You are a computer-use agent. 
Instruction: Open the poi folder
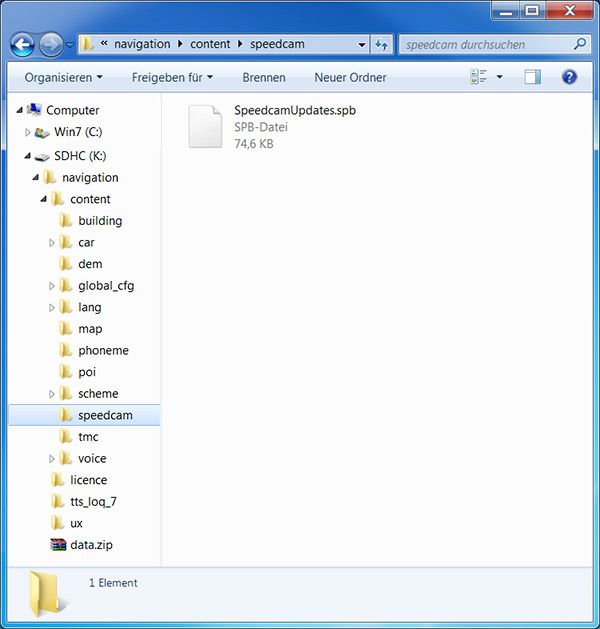(87, 372)
